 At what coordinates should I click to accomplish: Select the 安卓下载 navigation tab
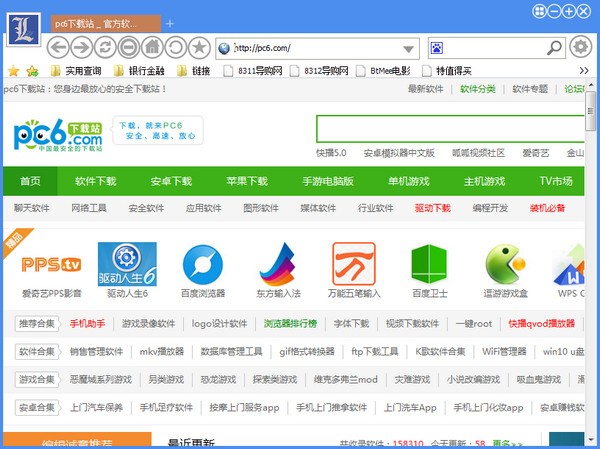[170, 181]
